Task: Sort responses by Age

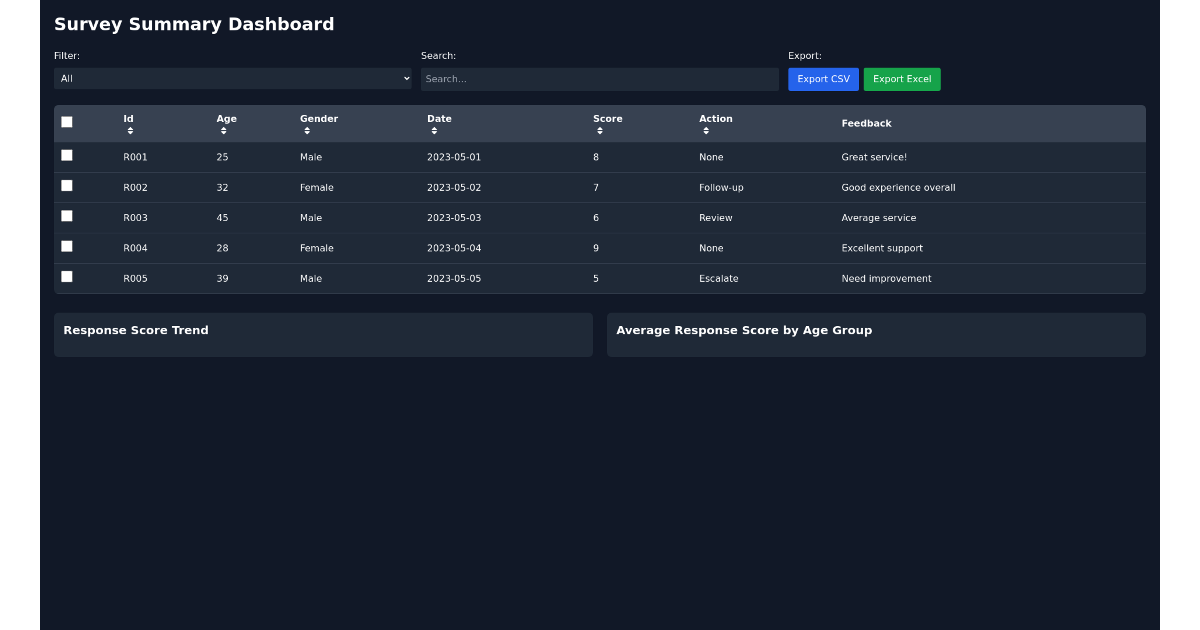Action: 226,123
